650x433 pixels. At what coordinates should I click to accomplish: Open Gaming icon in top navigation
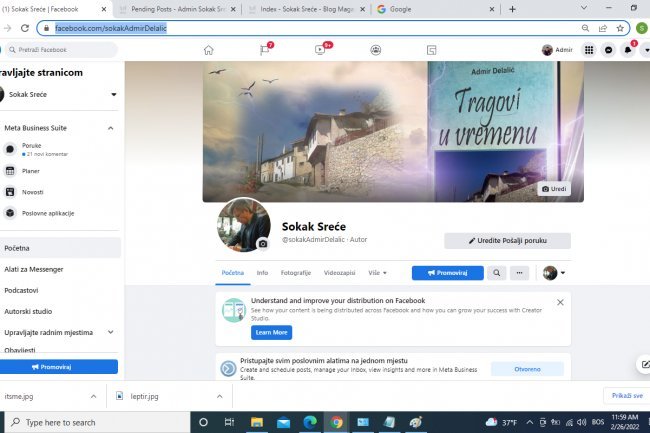431,50
